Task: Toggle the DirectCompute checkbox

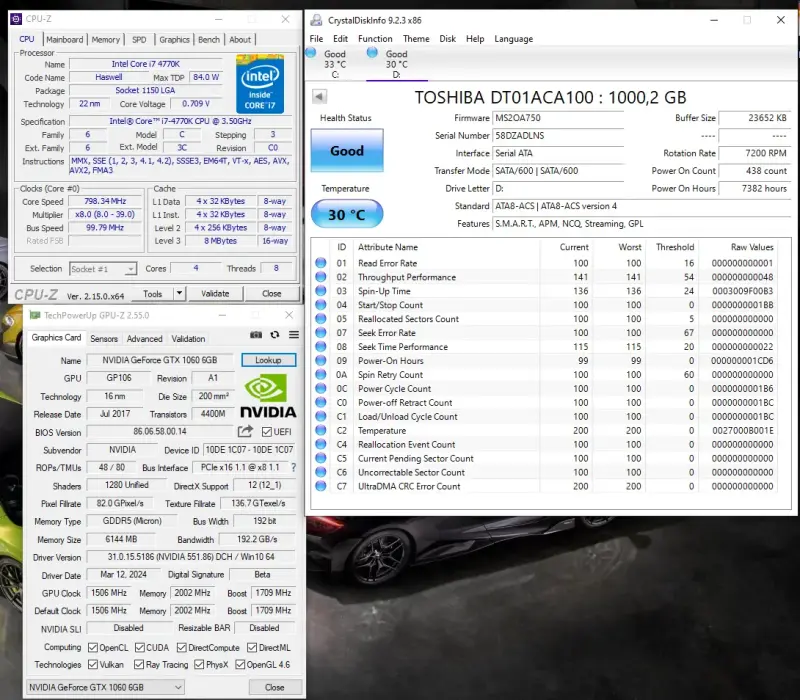Action: click(x=182, y=647)
